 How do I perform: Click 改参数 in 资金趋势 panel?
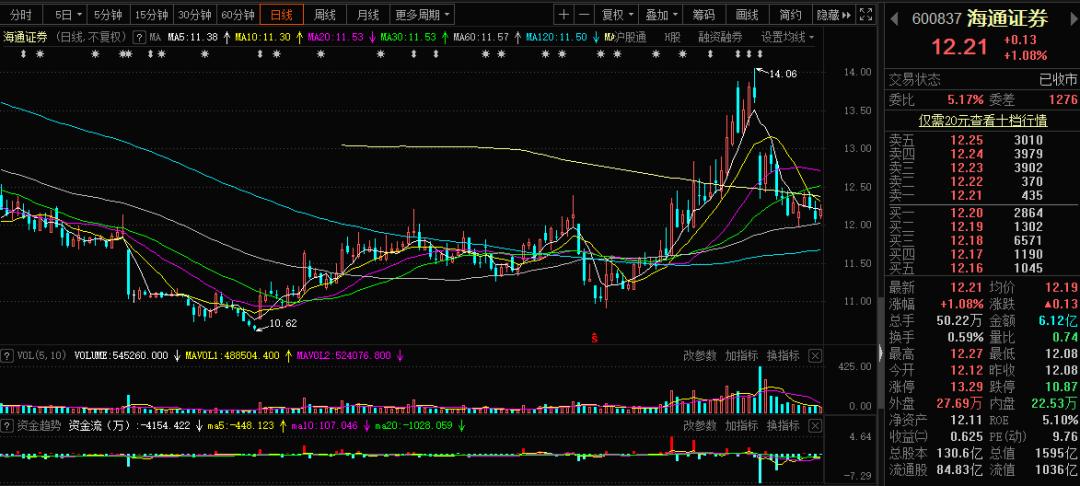point(700,425)
